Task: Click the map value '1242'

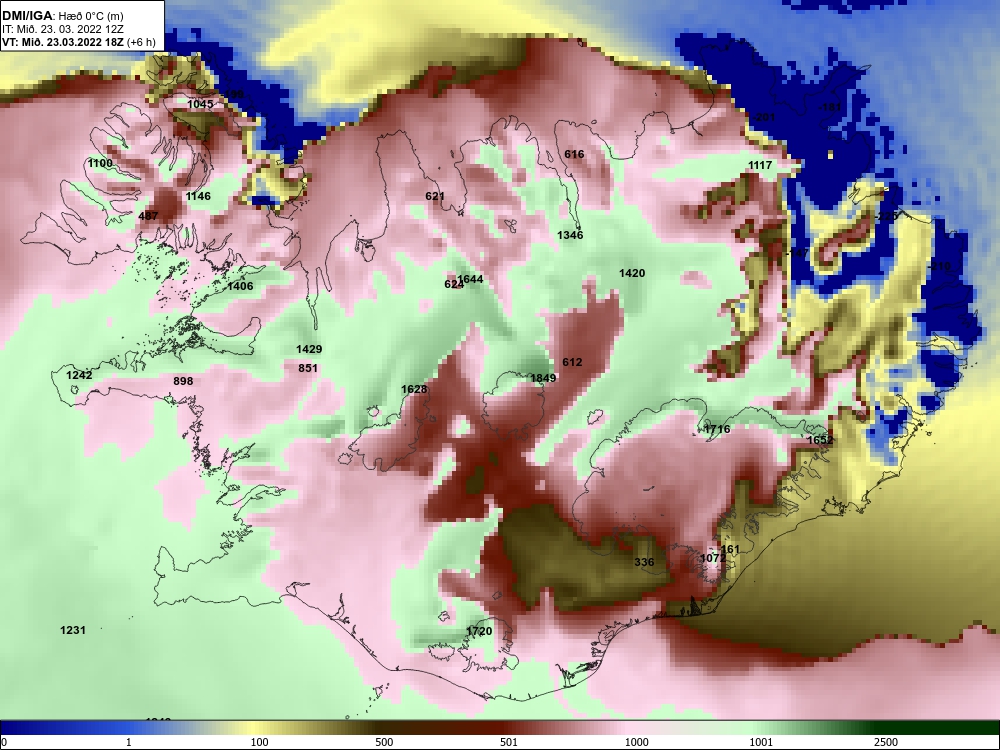Action: click(x=79, y=375)
